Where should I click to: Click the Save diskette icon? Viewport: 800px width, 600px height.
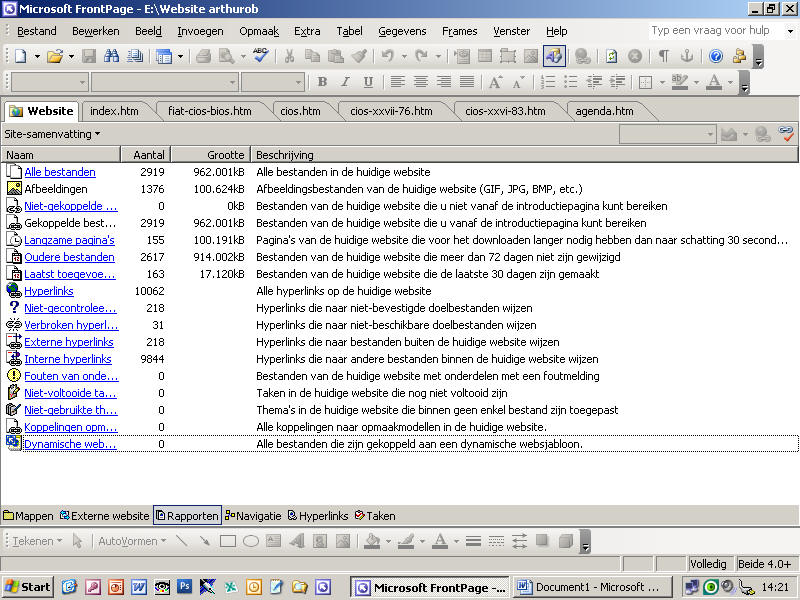click(x=88, y=56)
